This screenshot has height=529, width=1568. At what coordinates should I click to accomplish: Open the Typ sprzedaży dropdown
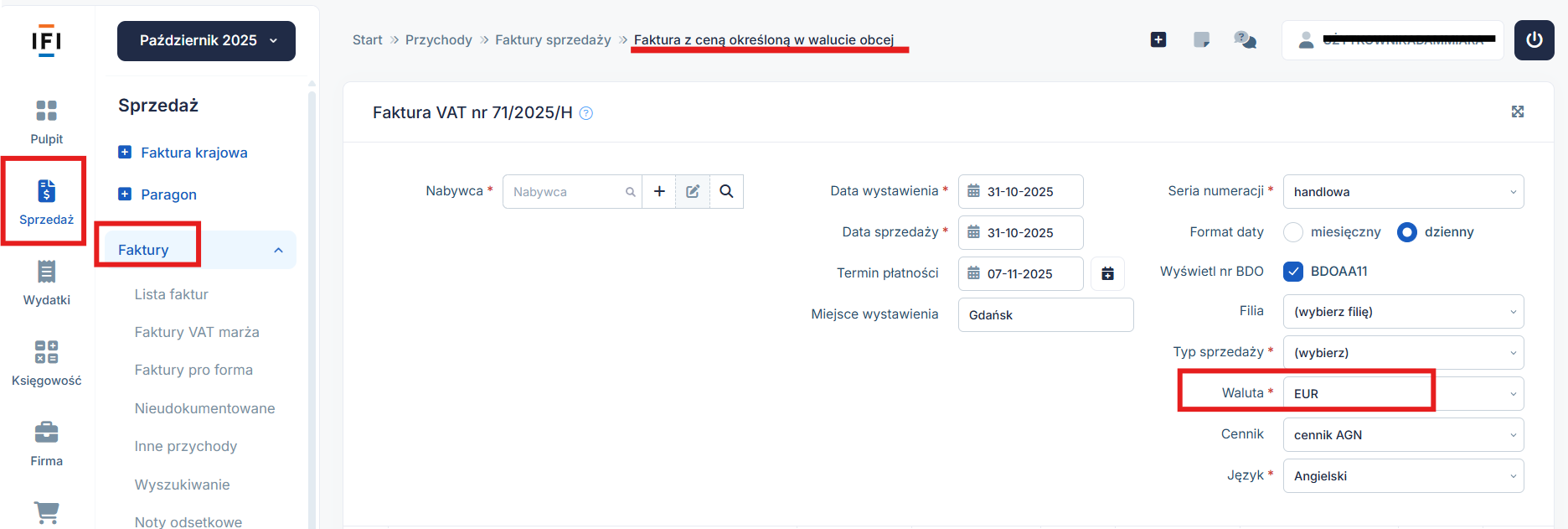point(1403,353)
